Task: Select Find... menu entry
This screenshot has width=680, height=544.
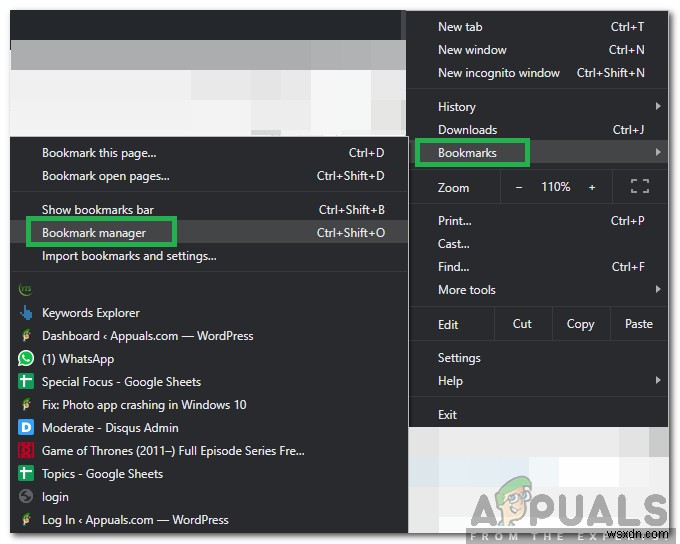Action: [538, 267]
